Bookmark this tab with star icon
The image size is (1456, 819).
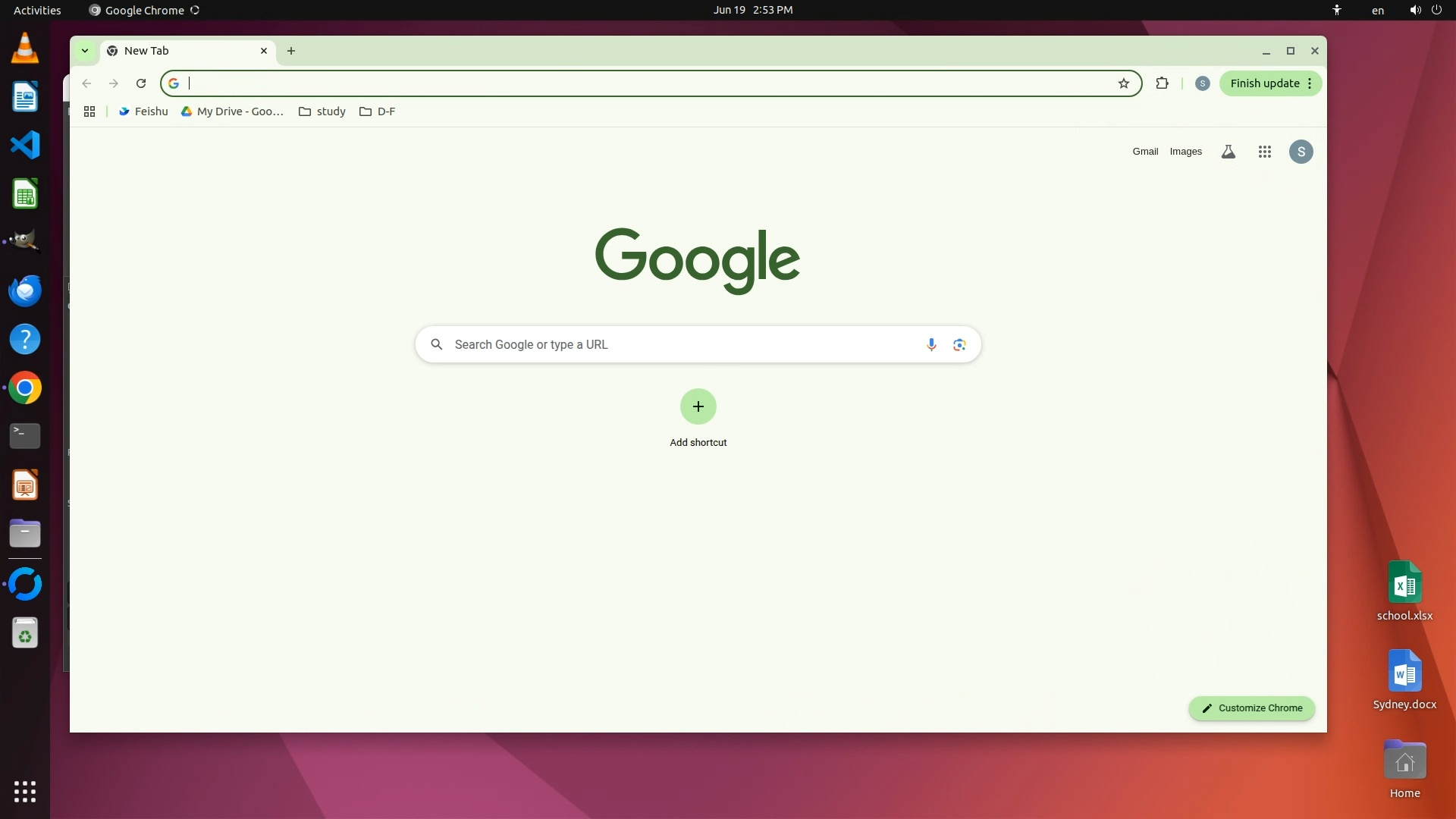point(1123,83)
